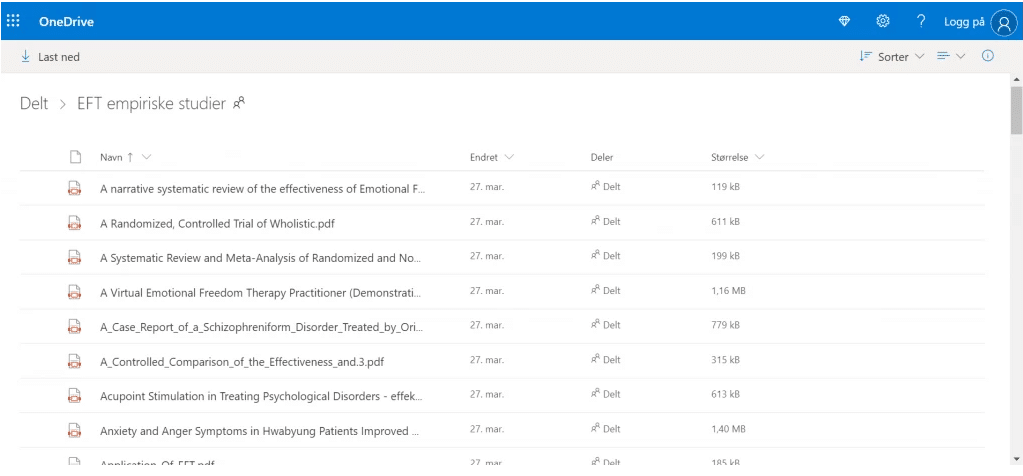Open A Randomized, Controlled Trial of Wholistic.pdf

point(218,224)
